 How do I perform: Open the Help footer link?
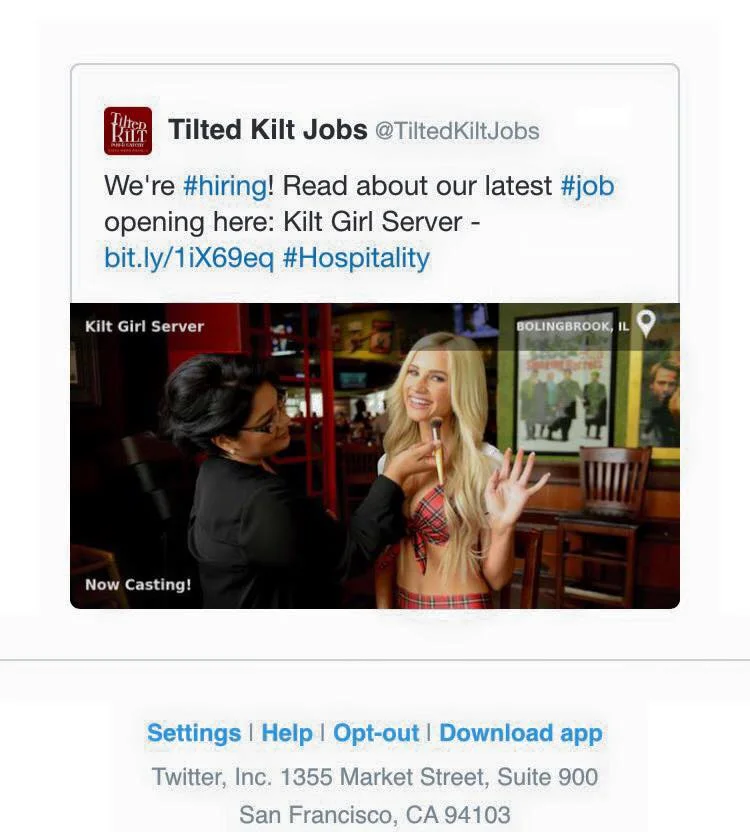(x=287, y=733)
